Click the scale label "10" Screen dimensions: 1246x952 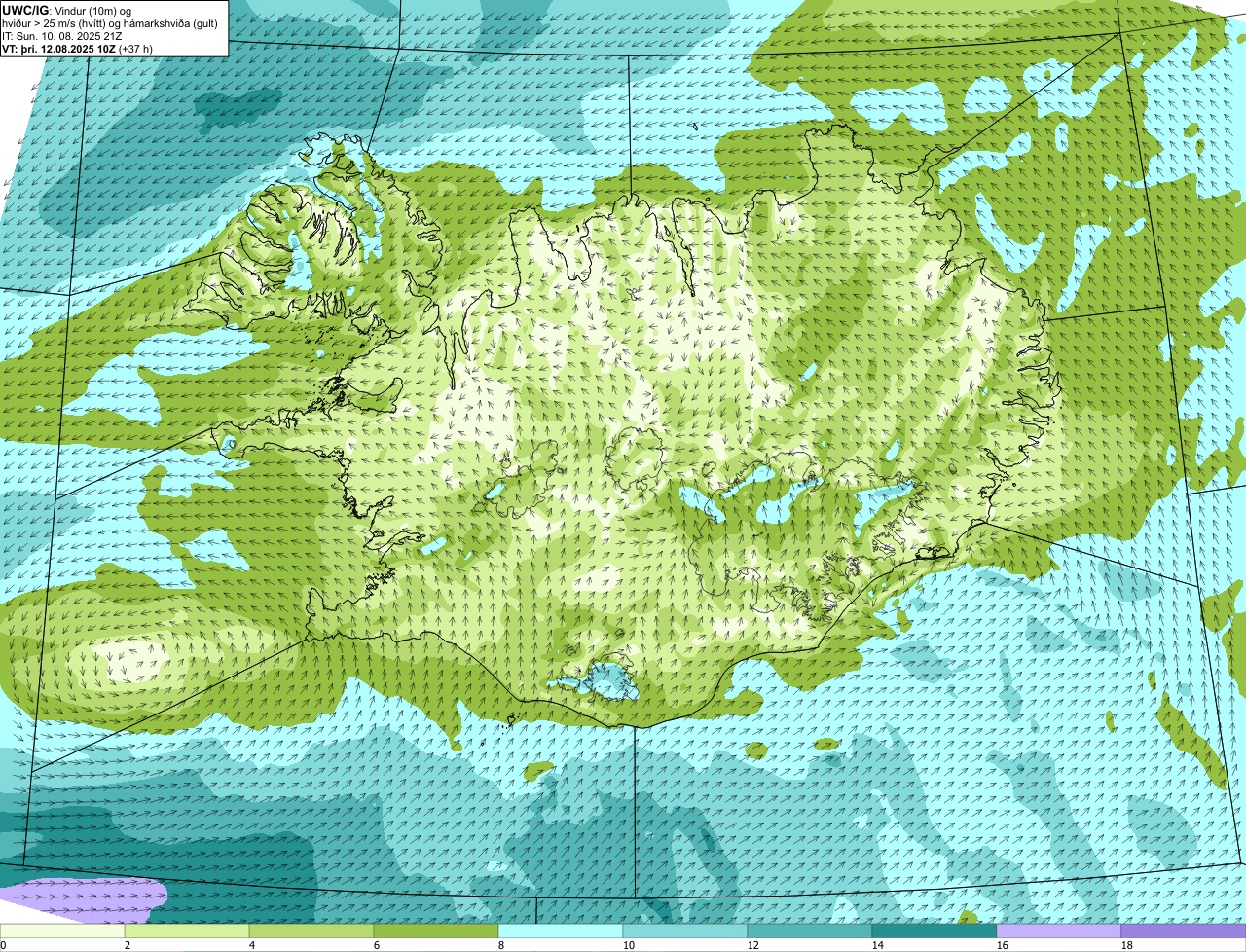click(x=629, y=945)
